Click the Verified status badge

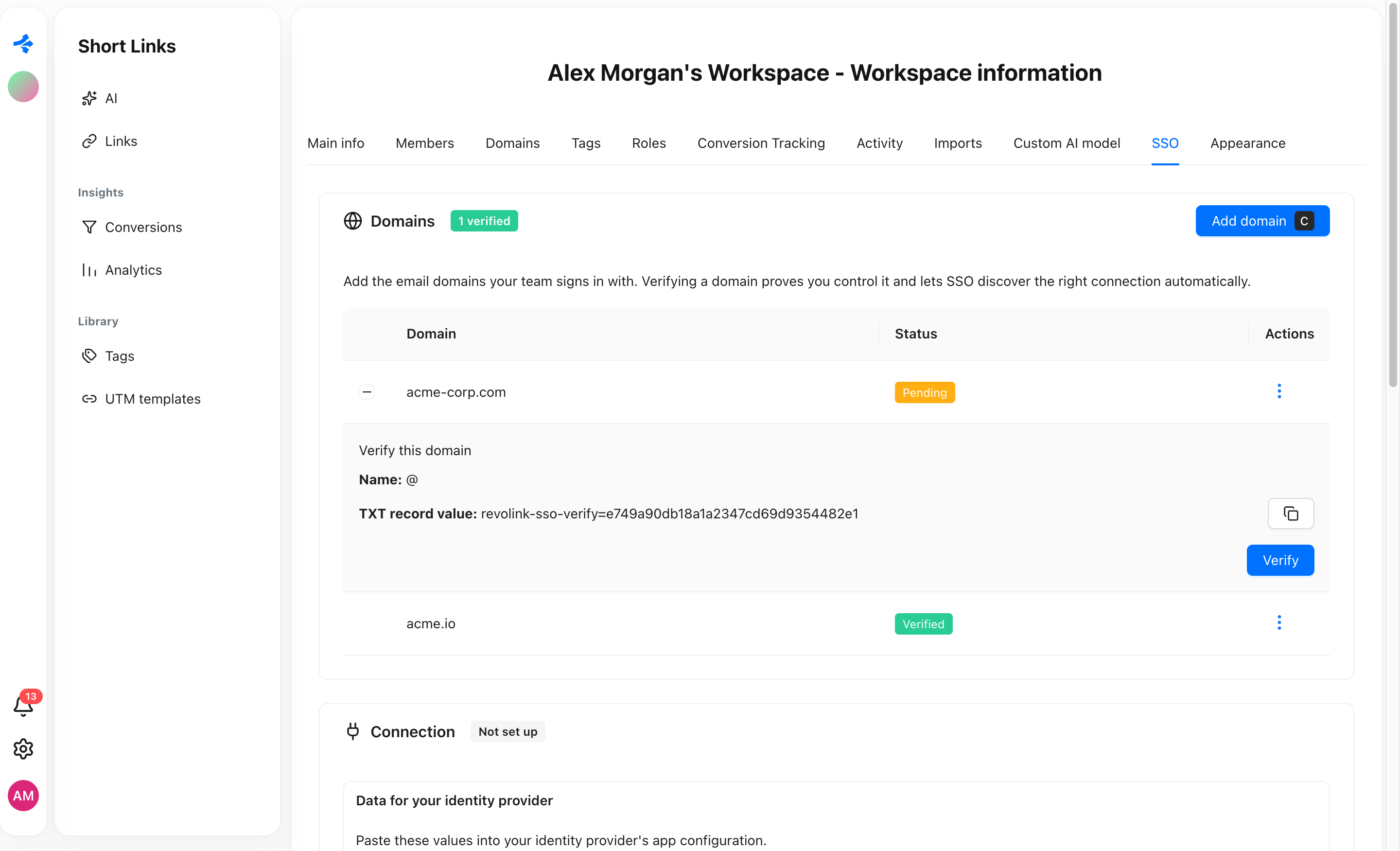pos(923,623)
